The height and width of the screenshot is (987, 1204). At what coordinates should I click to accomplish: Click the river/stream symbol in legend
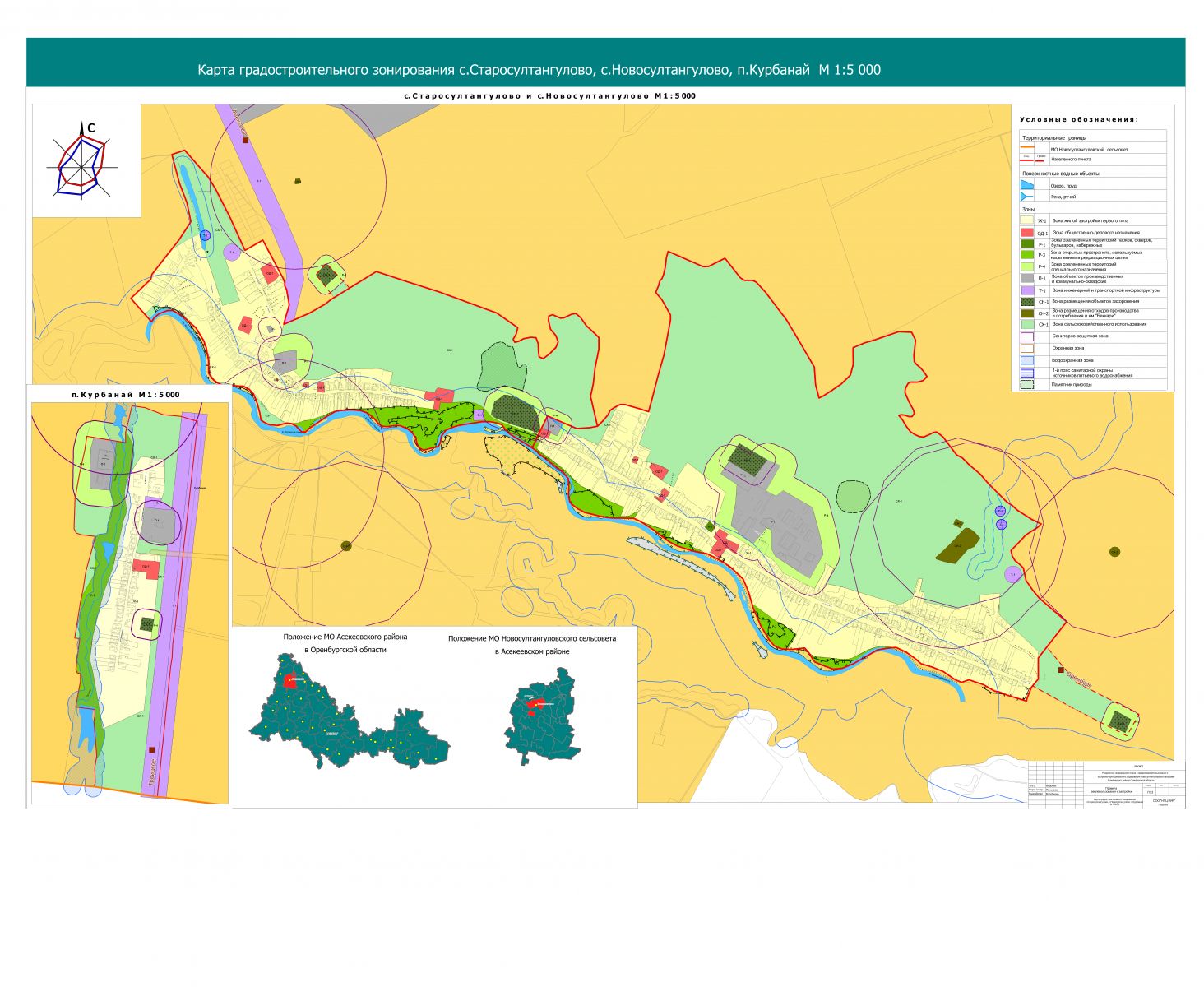coord(1027,197)
